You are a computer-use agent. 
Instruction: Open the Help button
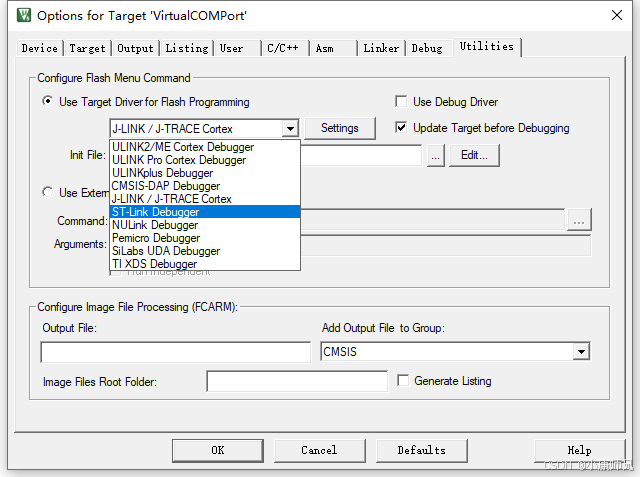579,450
